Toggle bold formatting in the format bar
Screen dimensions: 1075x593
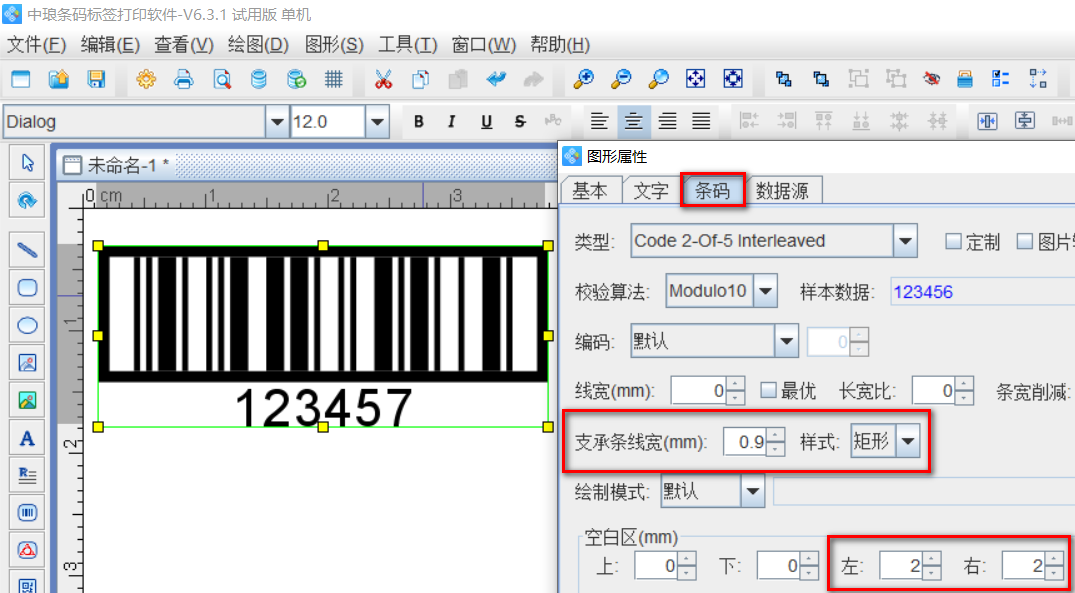[x=419, y=121]
